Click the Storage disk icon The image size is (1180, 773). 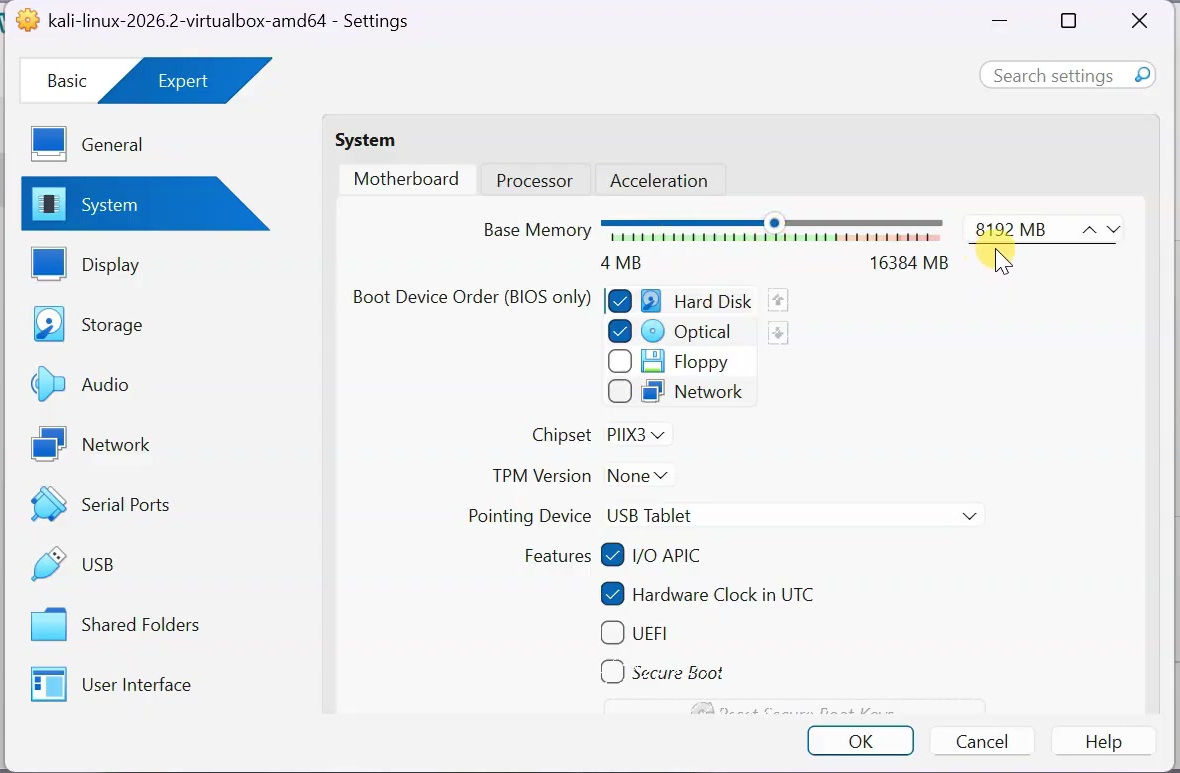click(49, 324)
